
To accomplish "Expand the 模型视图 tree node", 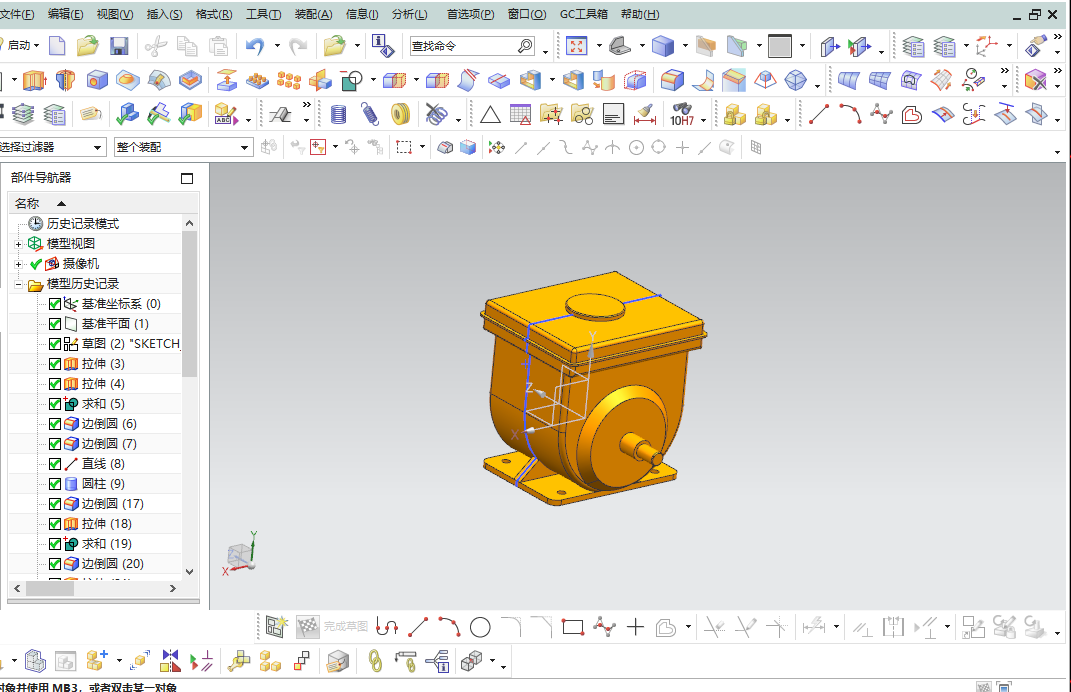I will [x=18, y=244].
